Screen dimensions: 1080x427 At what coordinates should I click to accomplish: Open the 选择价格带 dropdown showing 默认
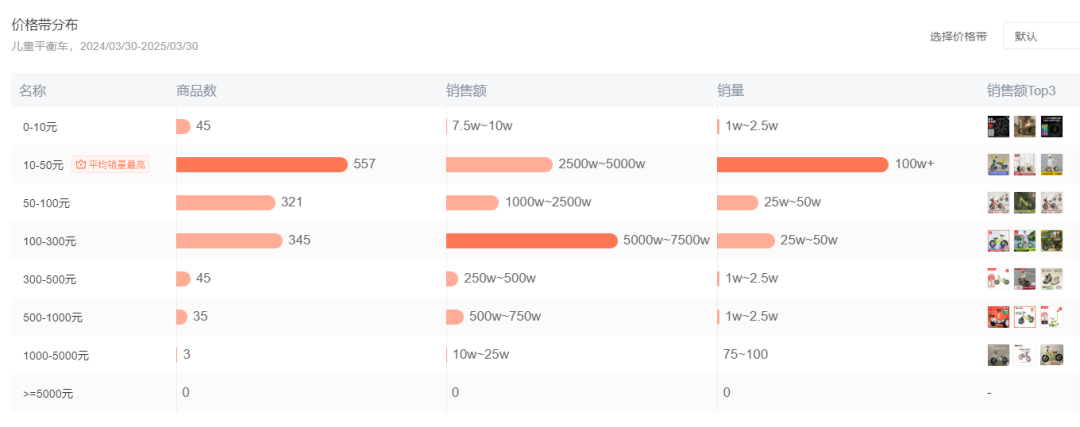(1040, 37)
